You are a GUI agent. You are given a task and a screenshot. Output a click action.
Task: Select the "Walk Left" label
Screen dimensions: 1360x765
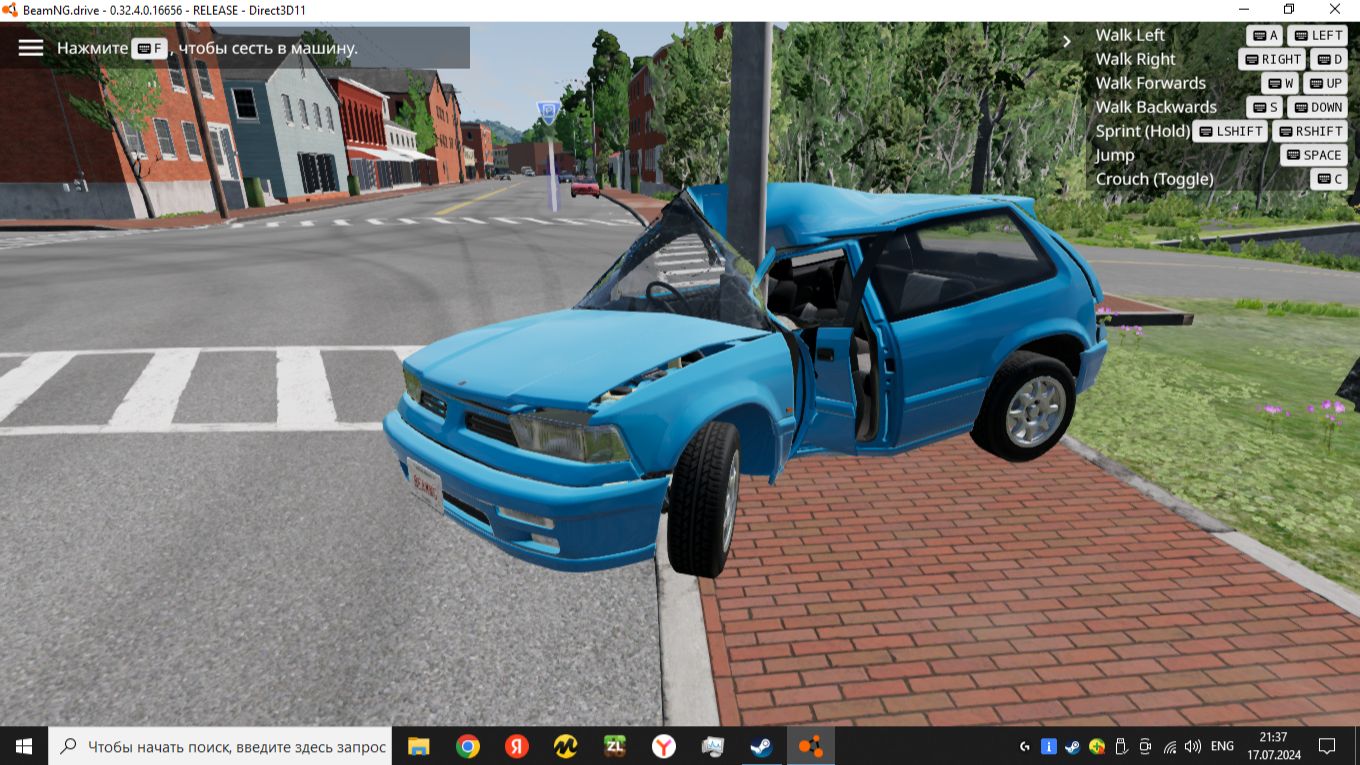click(x=1130, y=35)
